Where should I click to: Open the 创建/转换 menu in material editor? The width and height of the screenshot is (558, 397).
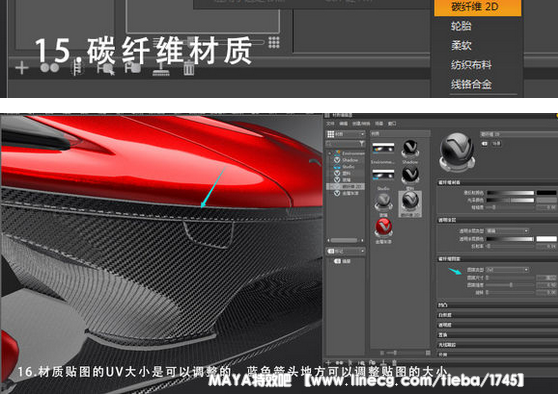click(x=361, y=123)
